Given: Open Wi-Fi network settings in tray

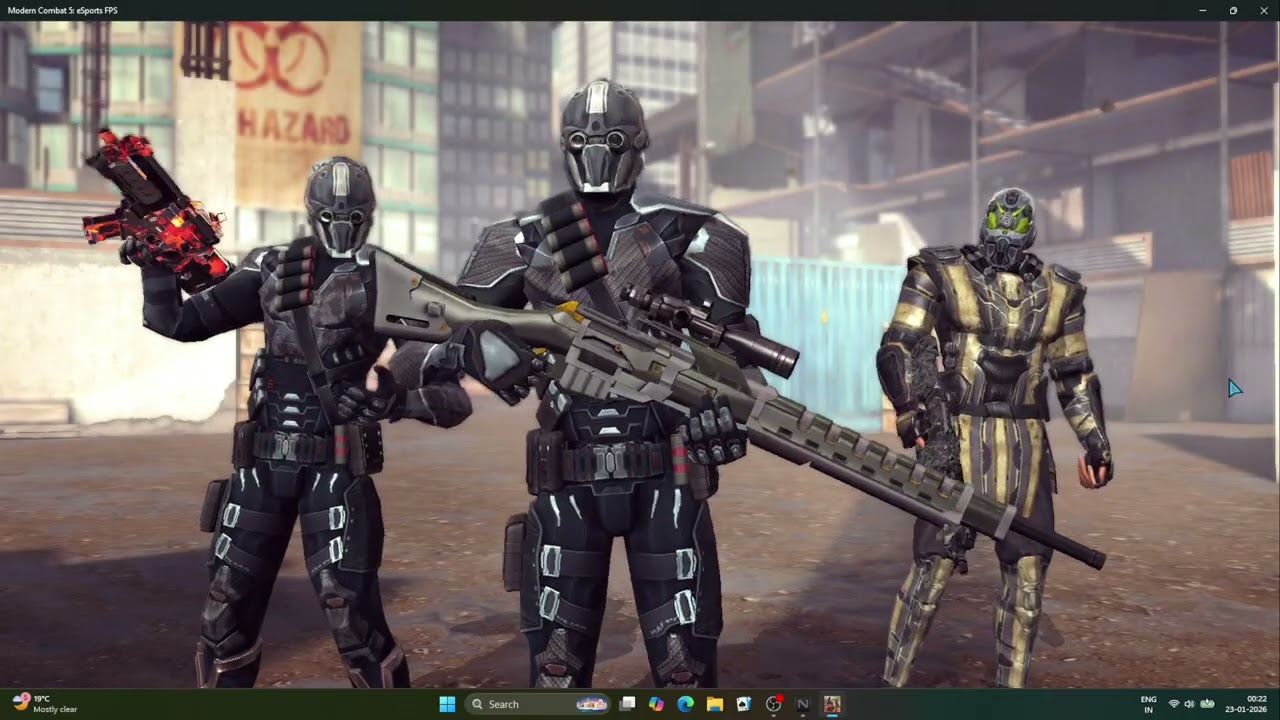Looking at the screenshot, I should [1174, 704].
